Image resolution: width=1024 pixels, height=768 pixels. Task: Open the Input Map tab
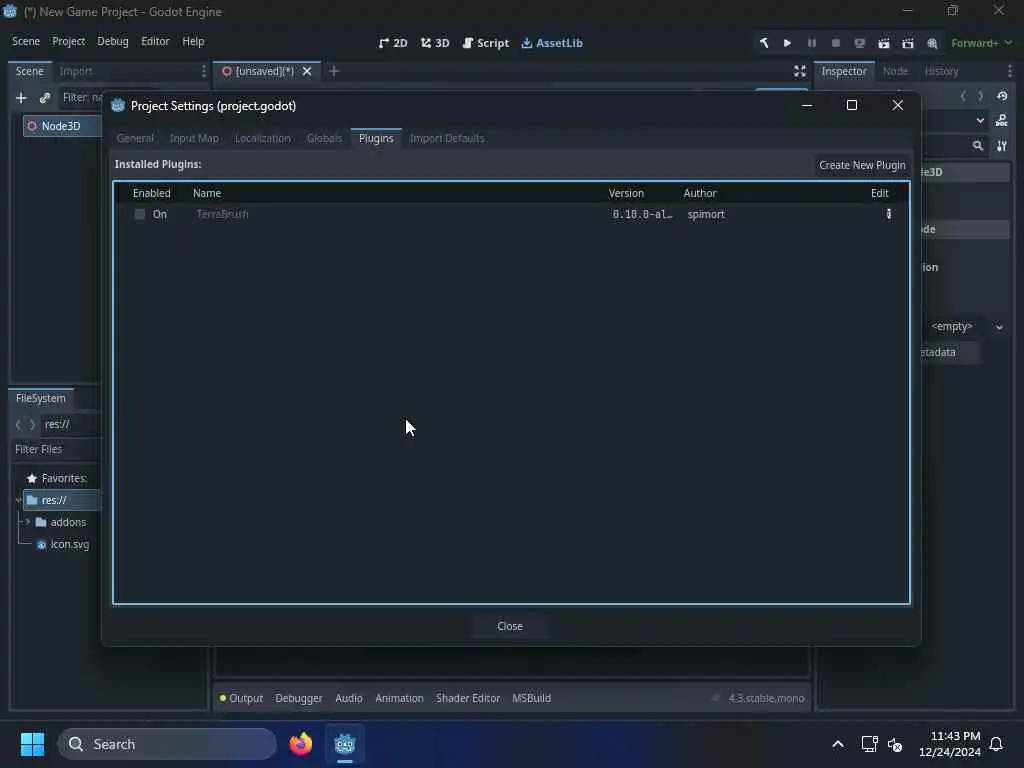click(x=194, y=138)
